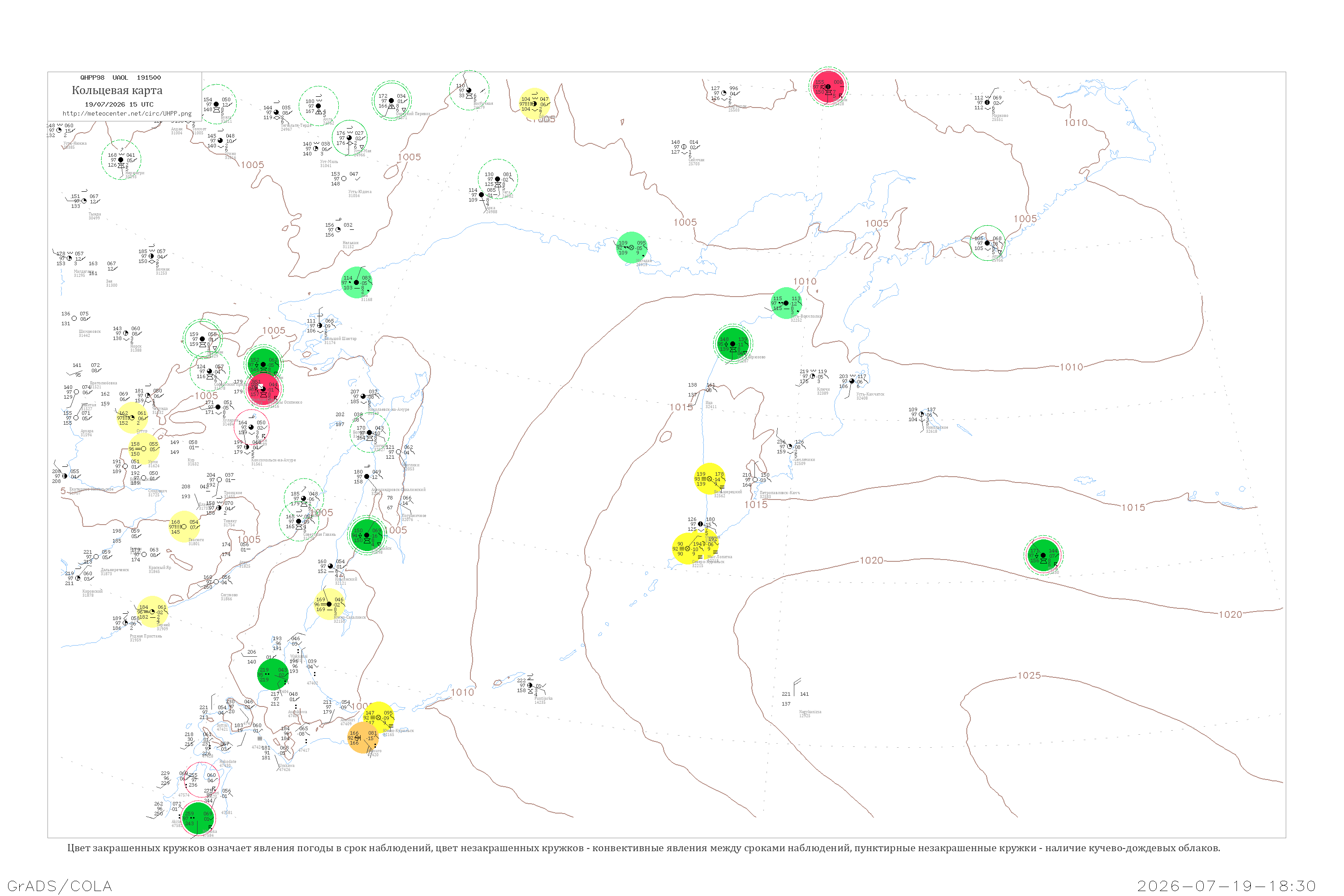Select the yellow station circle at Сутур
The height and width of the screenshot is (896, 1344).
coord(132,418)
